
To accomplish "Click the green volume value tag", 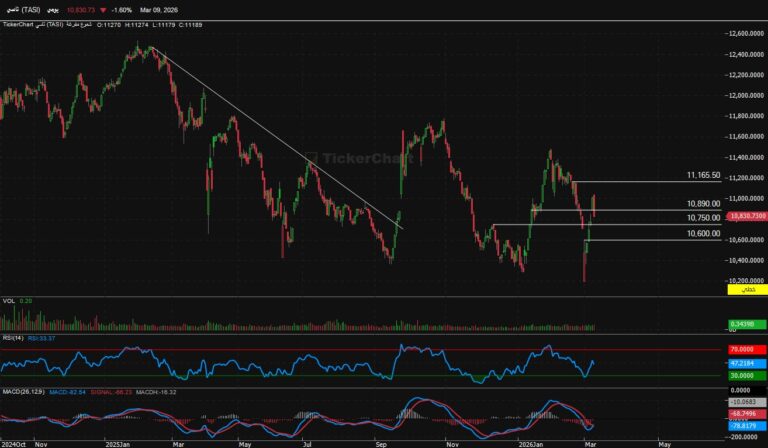I will click(741, 323).
